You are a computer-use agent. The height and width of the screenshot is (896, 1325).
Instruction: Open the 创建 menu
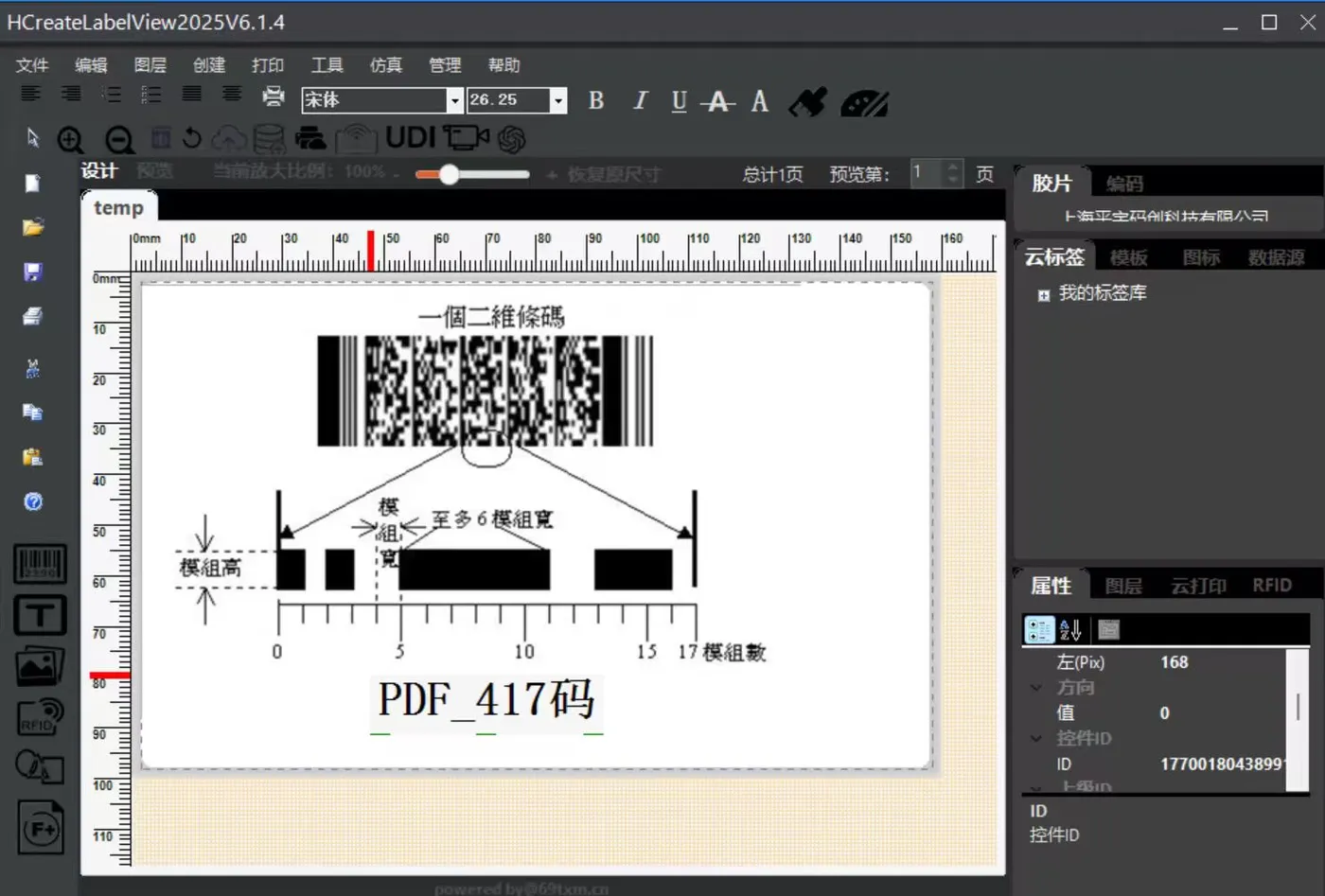(x=209, y=65)
